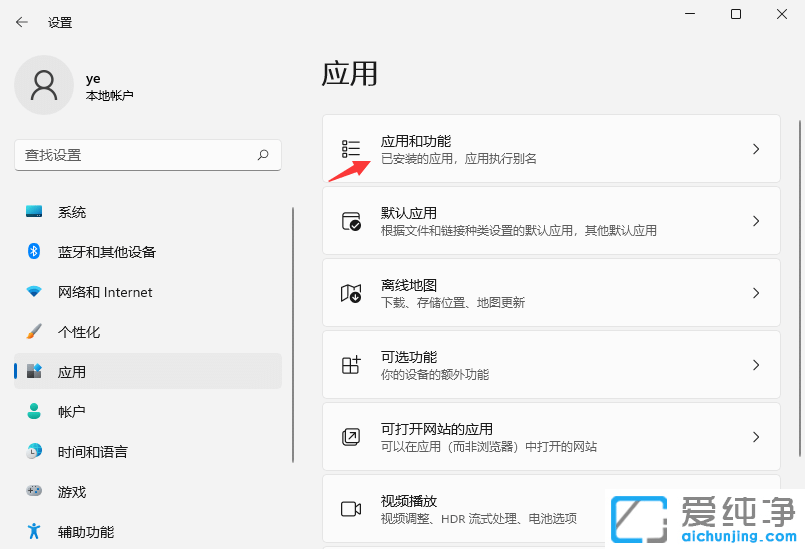Click the search magnifier icon

[263, 155]
